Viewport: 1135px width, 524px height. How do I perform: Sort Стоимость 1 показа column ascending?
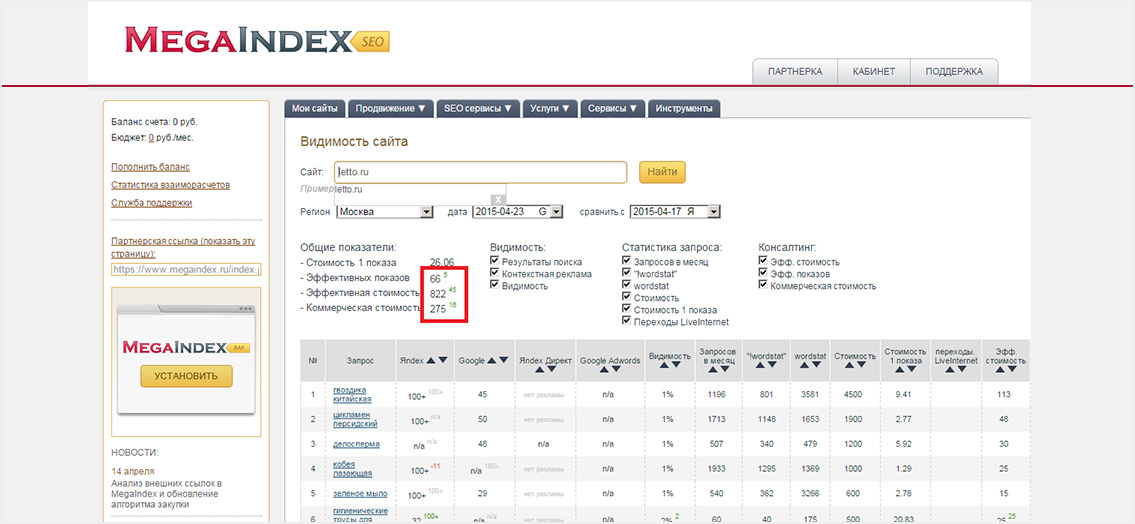[x=898, y=369]
